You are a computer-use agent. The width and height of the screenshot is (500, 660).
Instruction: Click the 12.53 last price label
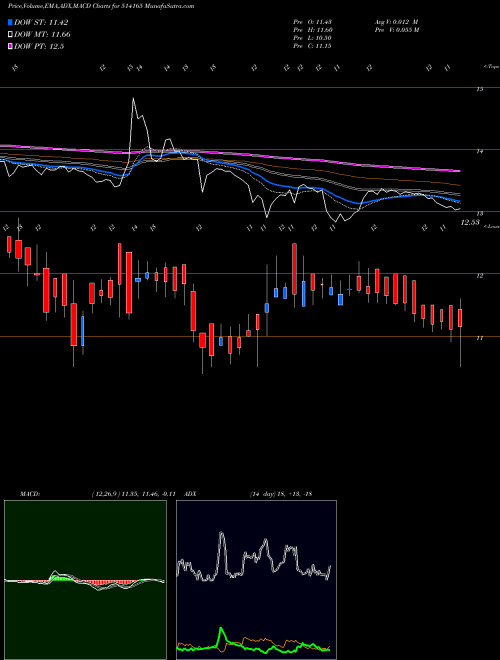pyautogui.click(x=470, y=222)
